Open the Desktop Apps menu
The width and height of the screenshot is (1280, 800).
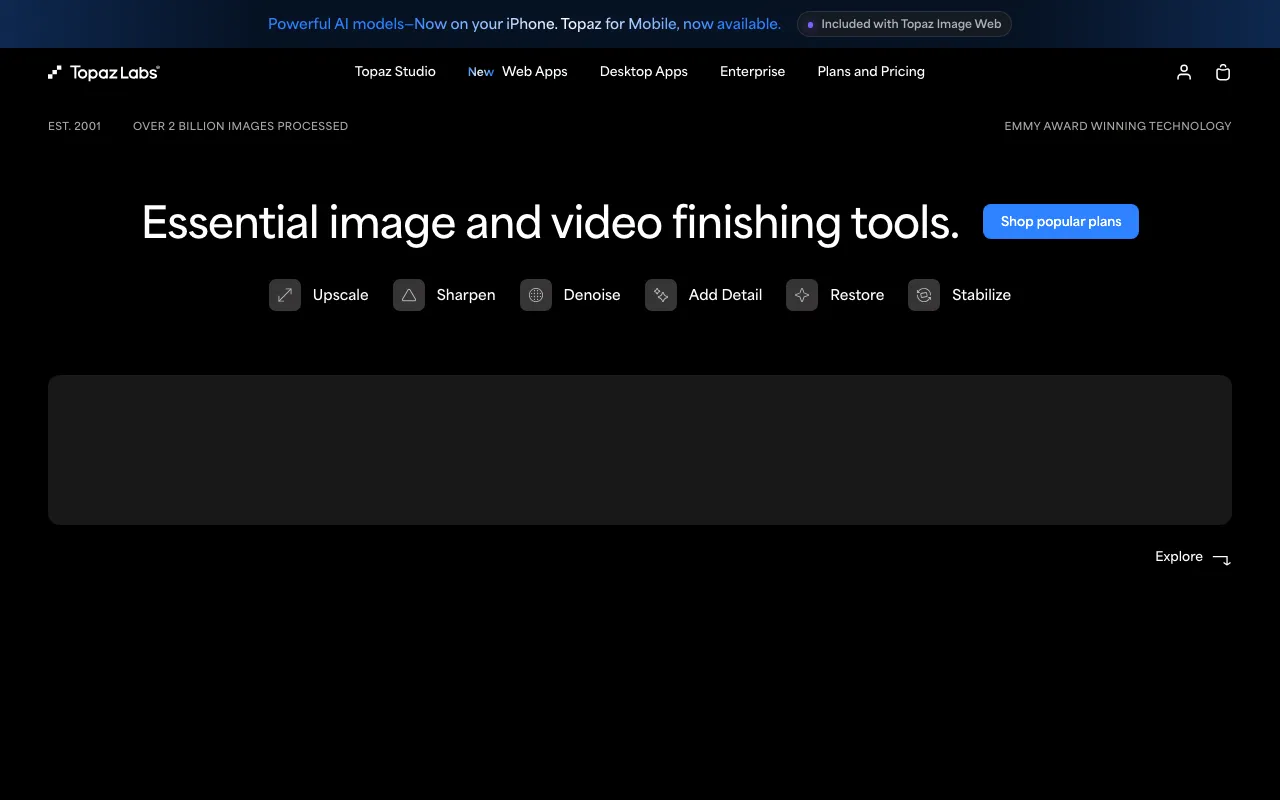point(644,72)
